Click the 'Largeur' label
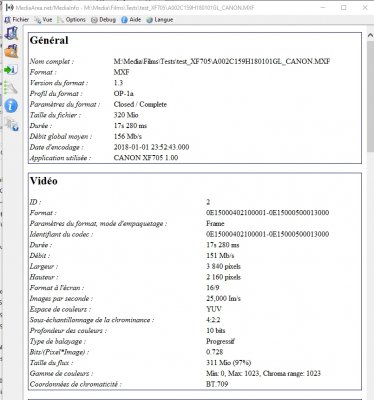374x400 pixels. pyautogui.click(x=44, y=266)
